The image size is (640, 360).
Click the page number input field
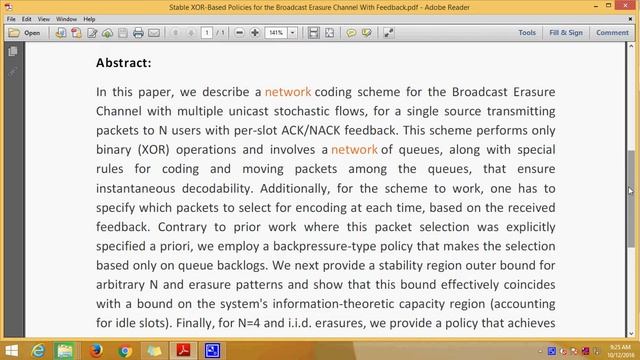point(207,33)
